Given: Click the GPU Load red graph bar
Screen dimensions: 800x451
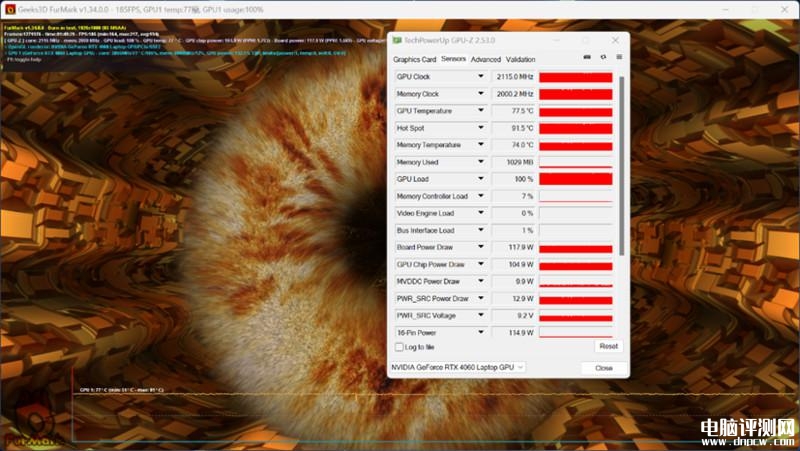Looking at the screenshot, I should [x=576, y=179].
